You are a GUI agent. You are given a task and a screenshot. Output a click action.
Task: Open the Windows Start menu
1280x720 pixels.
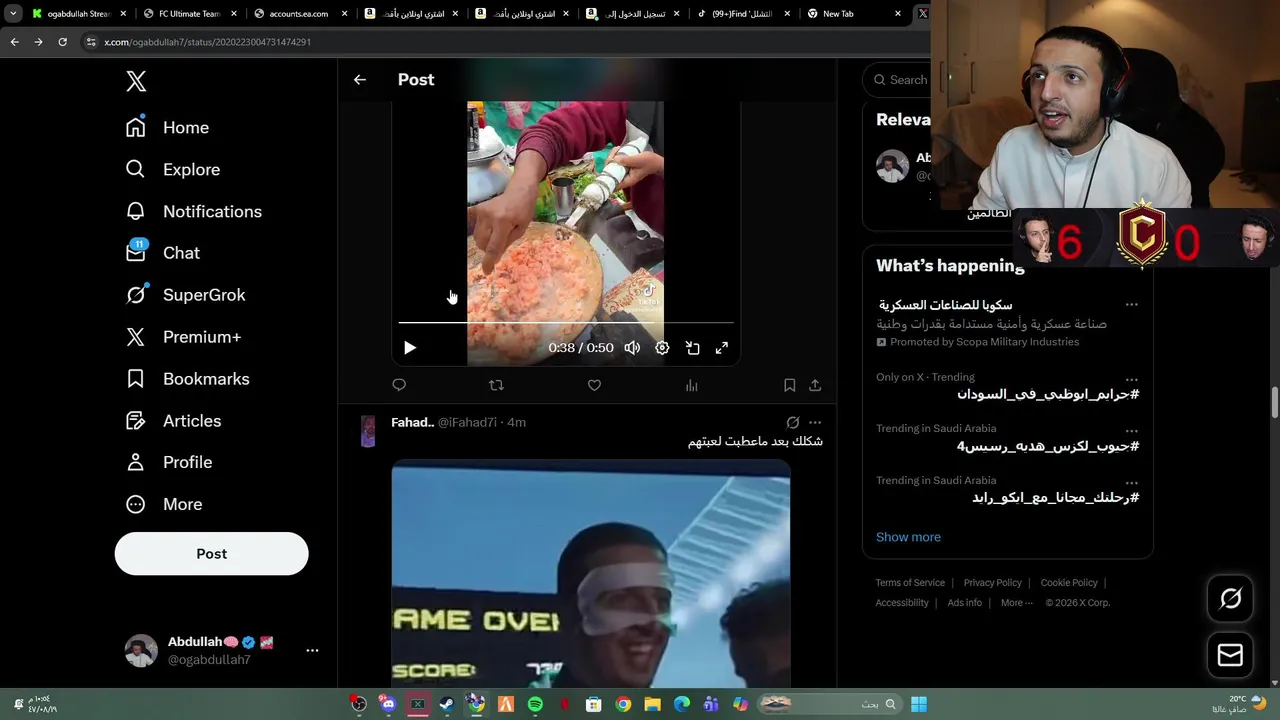(919, 704)
